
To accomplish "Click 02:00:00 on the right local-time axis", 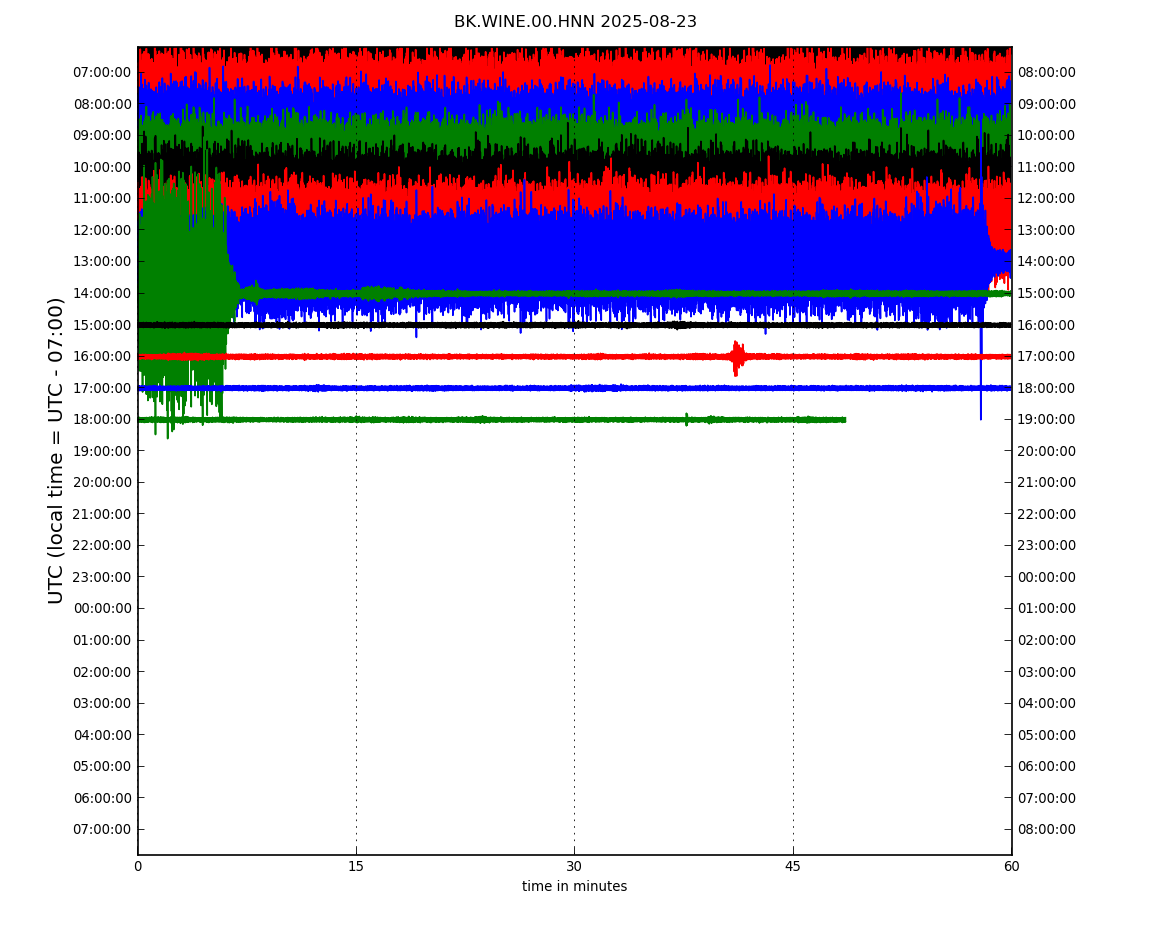I will pyautogui.click(x=1047, y=640).
